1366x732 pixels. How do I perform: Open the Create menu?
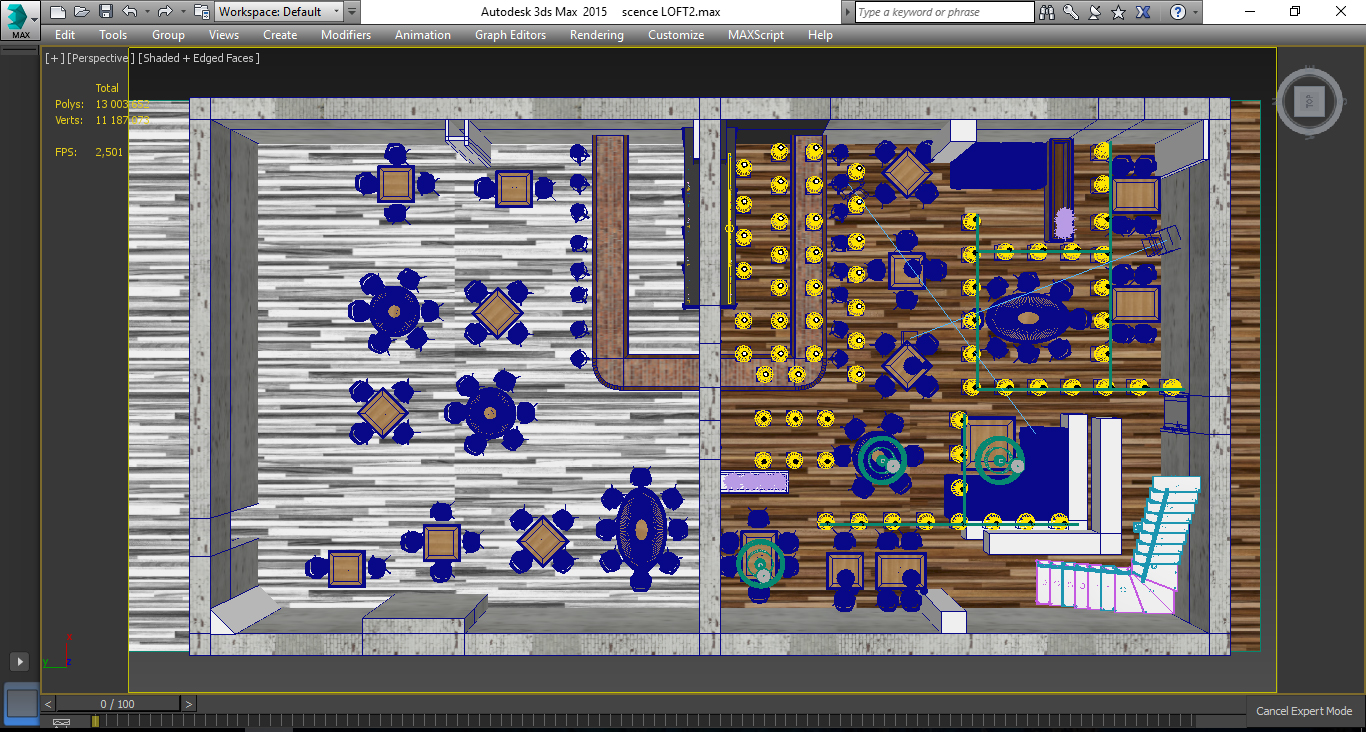click(280, 35)
